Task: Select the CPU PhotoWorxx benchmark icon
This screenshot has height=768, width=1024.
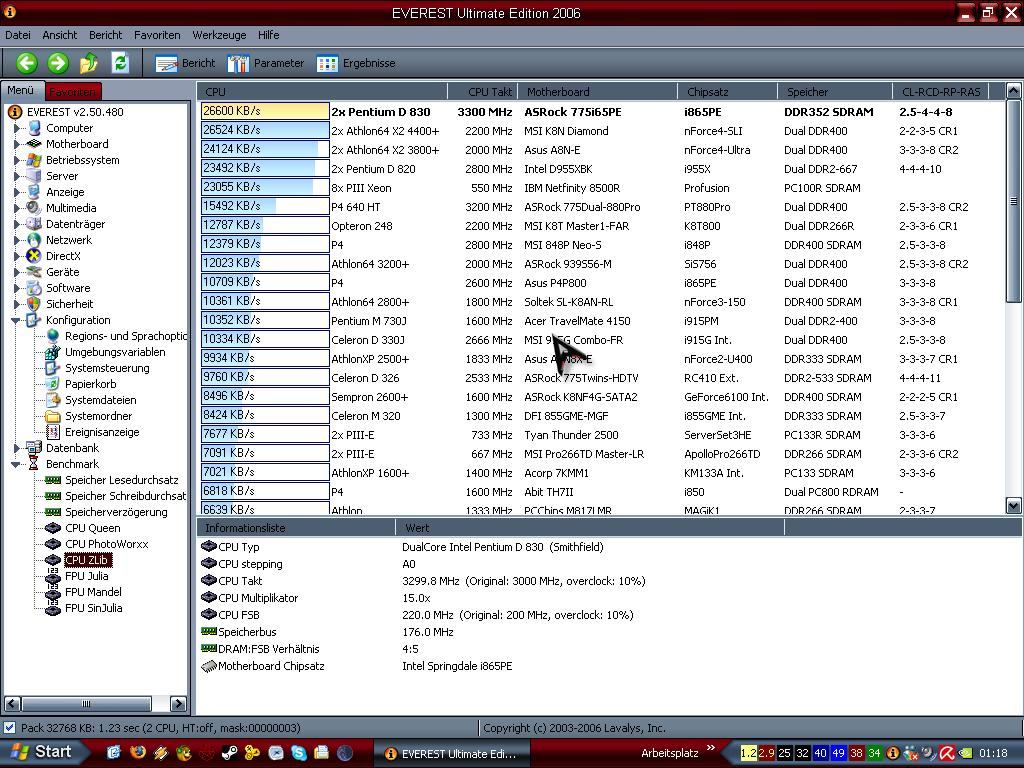Action: [x=53, y=544]
